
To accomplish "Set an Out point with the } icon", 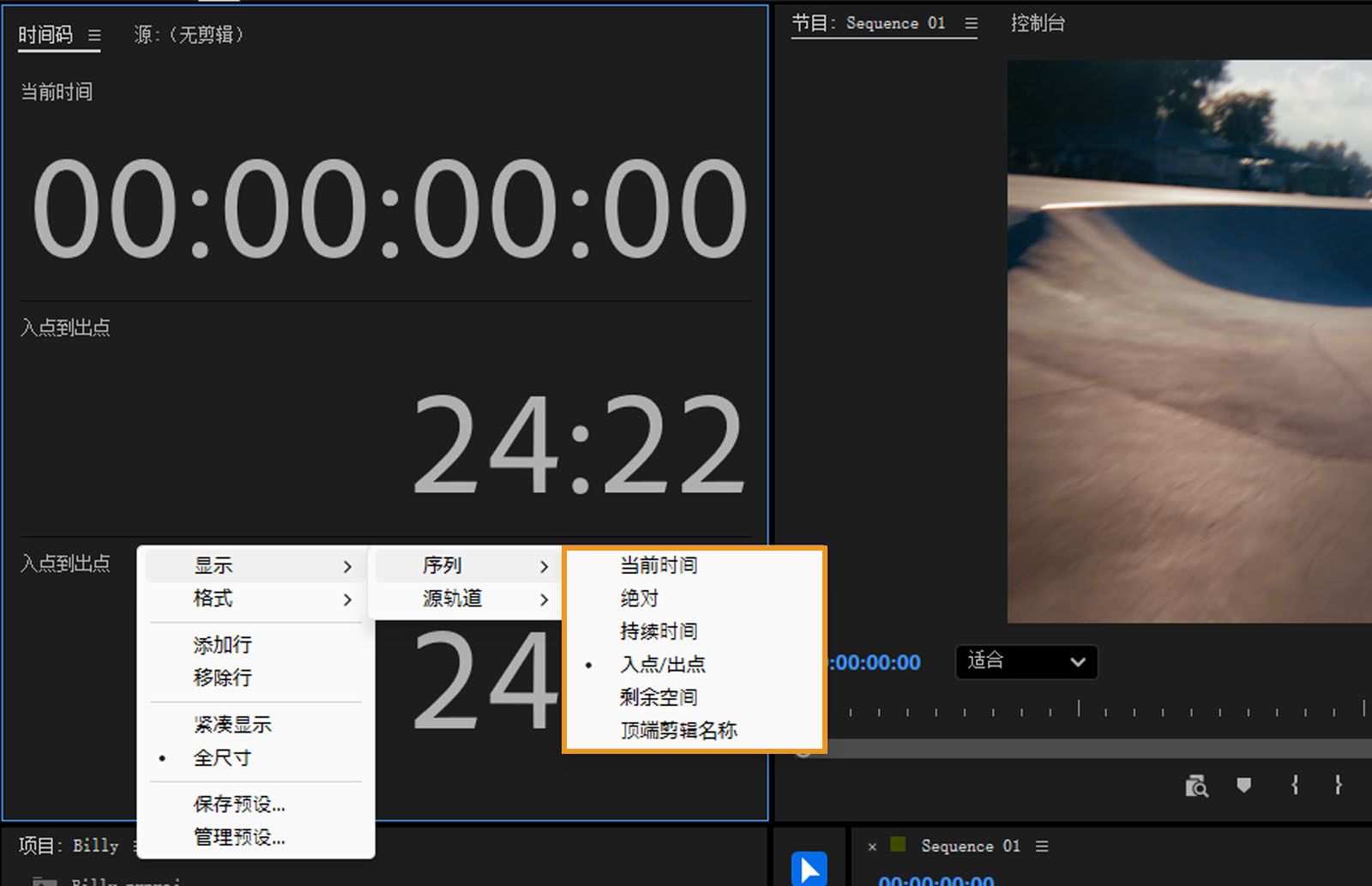I will coord(1338,786).
